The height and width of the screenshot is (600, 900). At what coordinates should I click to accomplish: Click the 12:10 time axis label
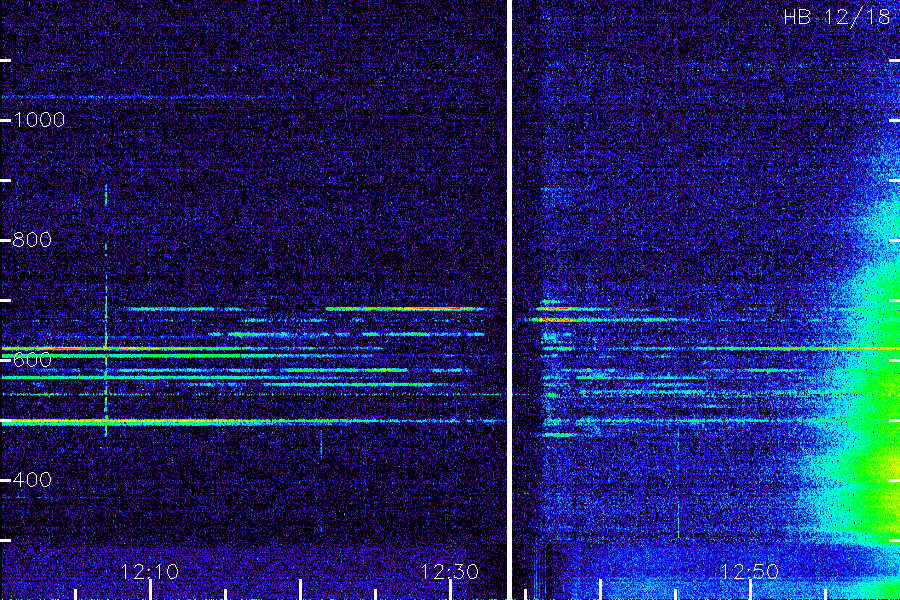pos(149,572)
